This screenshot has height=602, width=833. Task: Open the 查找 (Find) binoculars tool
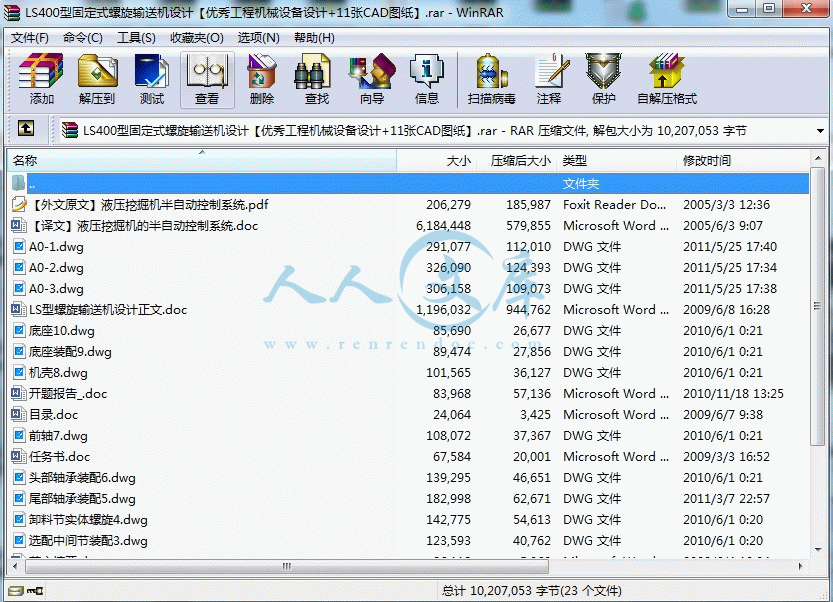tap(317, 79)
